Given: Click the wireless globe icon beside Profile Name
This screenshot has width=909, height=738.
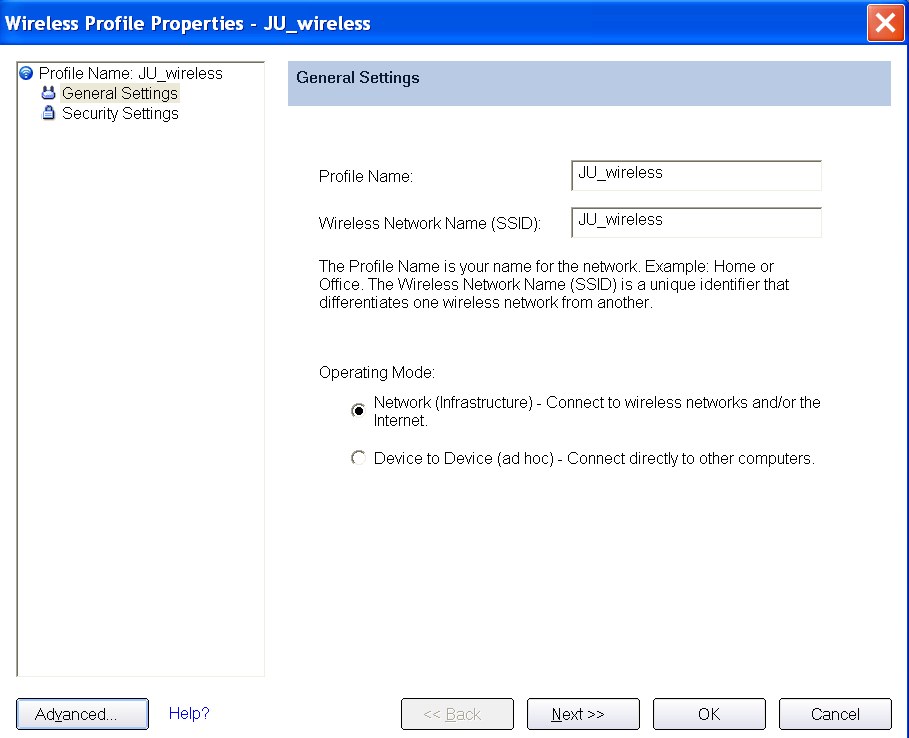Looking at the screenshot, I should click(26, 73).
